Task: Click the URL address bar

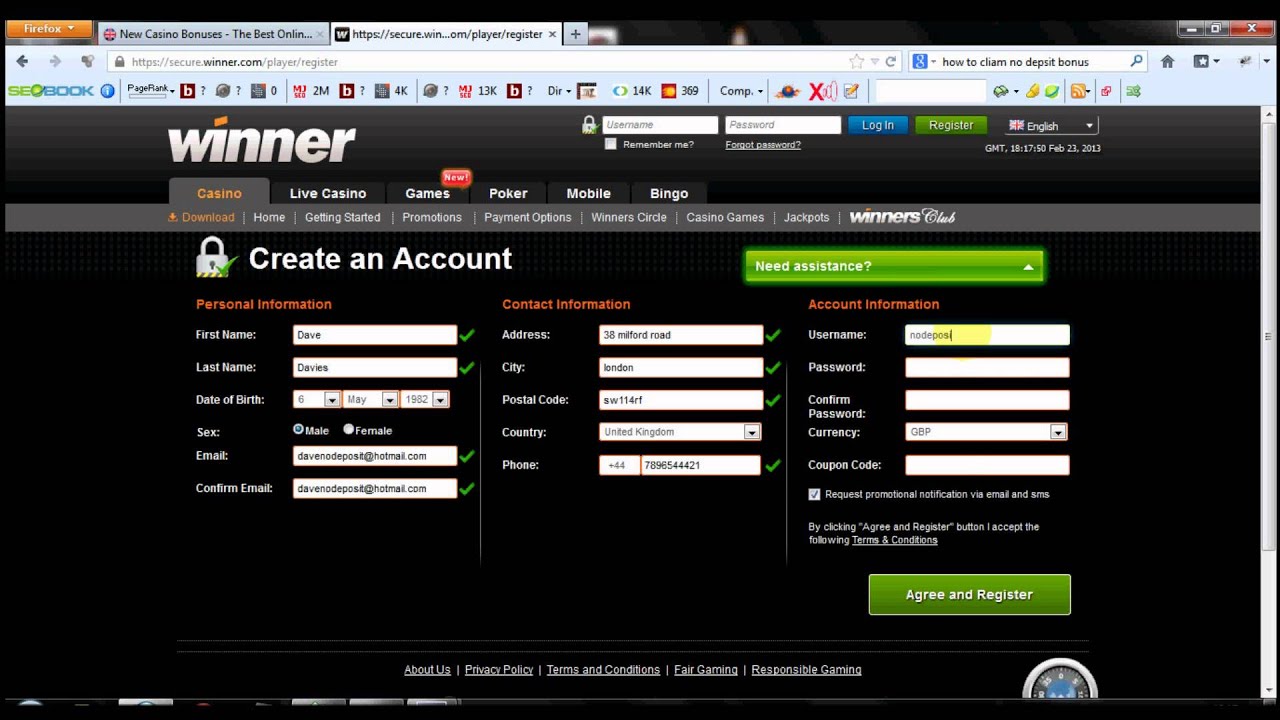Action: [x=480, y=61]
